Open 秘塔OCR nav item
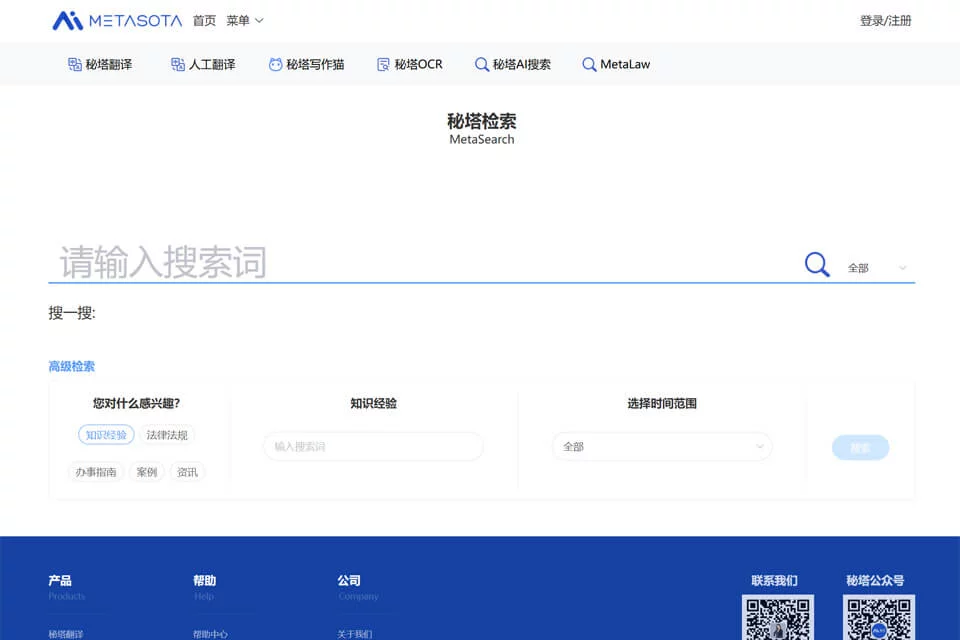 (x=410, y=64)
